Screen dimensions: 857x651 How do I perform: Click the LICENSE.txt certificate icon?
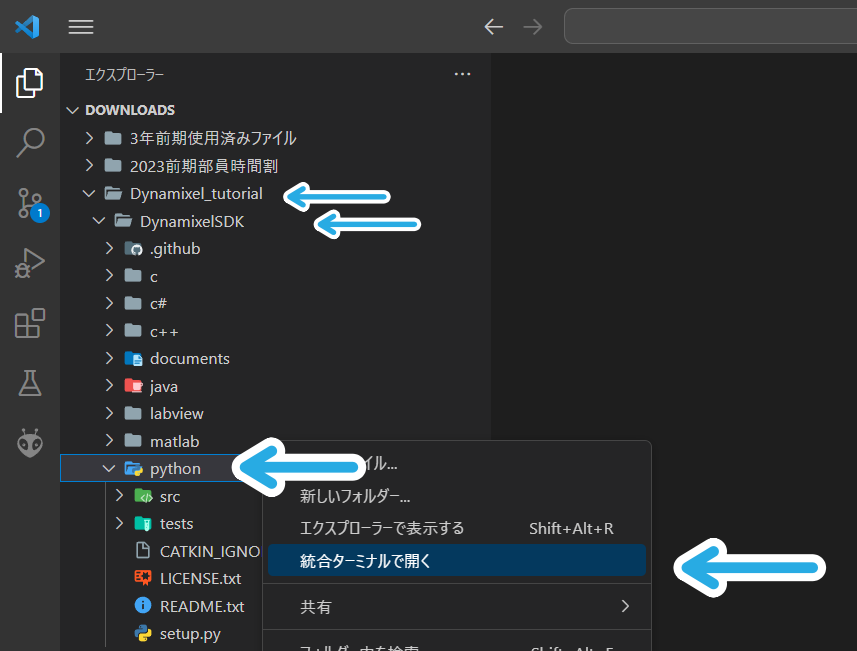click(x=143, y=577)
